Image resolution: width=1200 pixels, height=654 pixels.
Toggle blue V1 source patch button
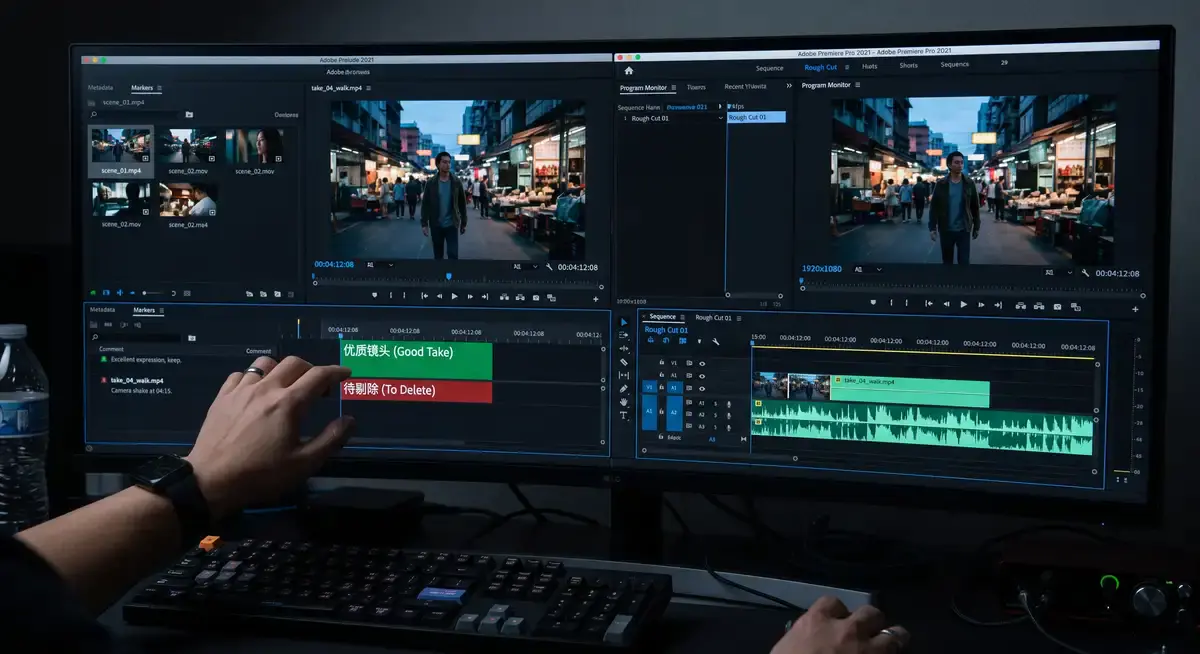[x=649, y=387]
